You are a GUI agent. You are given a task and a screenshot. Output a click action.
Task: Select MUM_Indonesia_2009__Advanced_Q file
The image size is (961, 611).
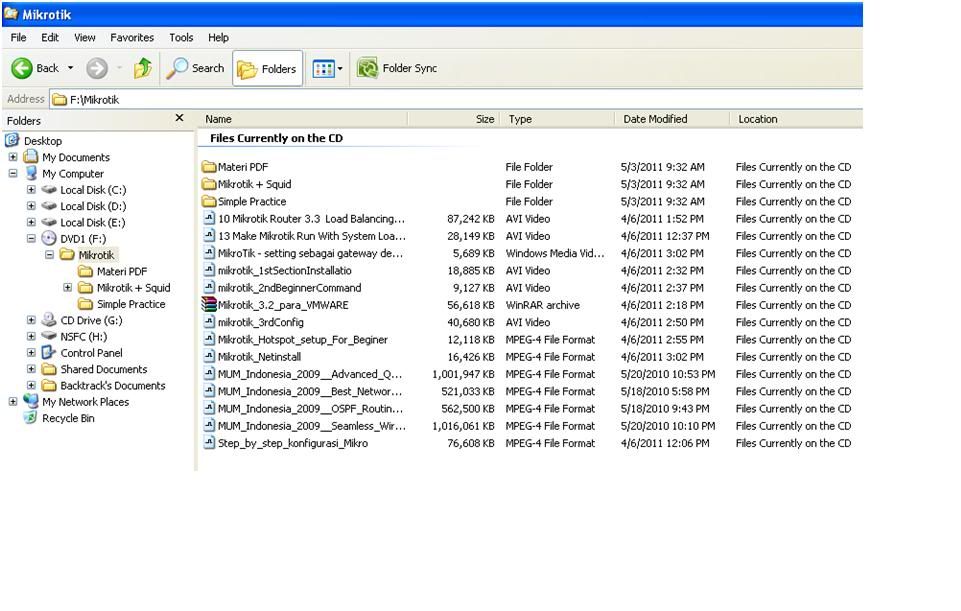(310, 374)
